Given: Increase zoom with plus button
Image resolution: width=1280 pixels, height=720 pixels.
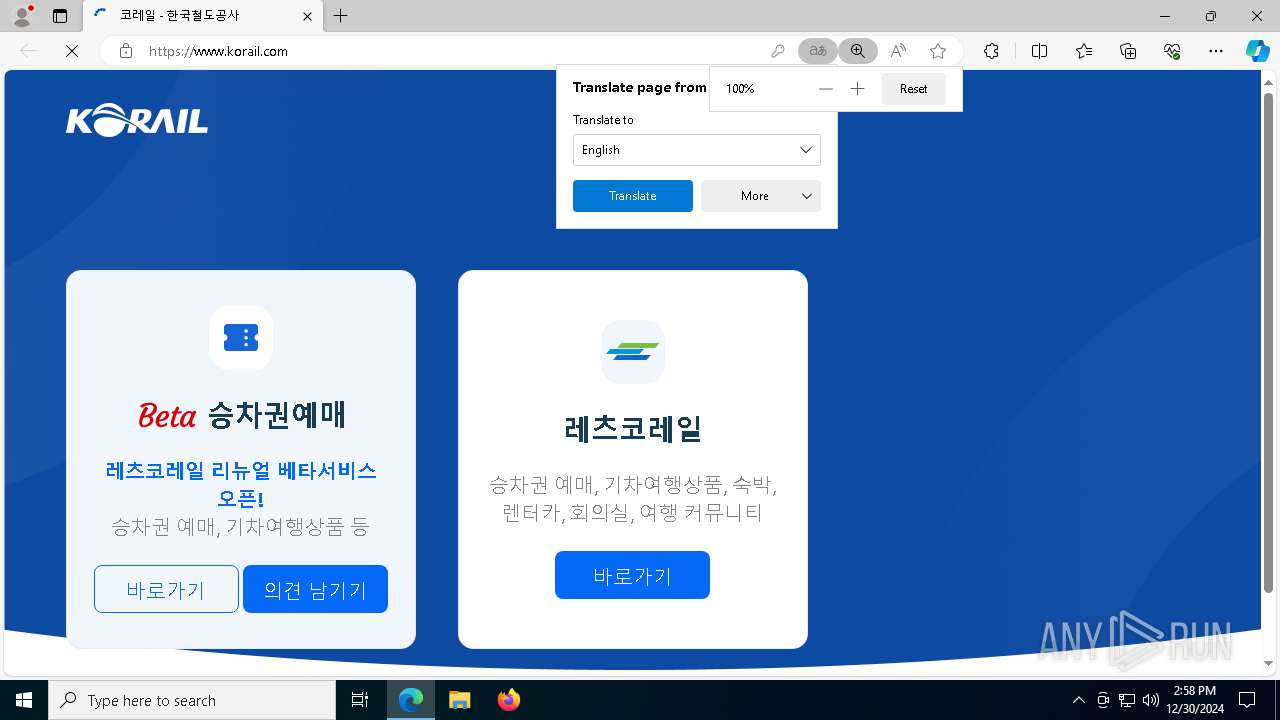Looking at the screenshot, I should 857,89.
